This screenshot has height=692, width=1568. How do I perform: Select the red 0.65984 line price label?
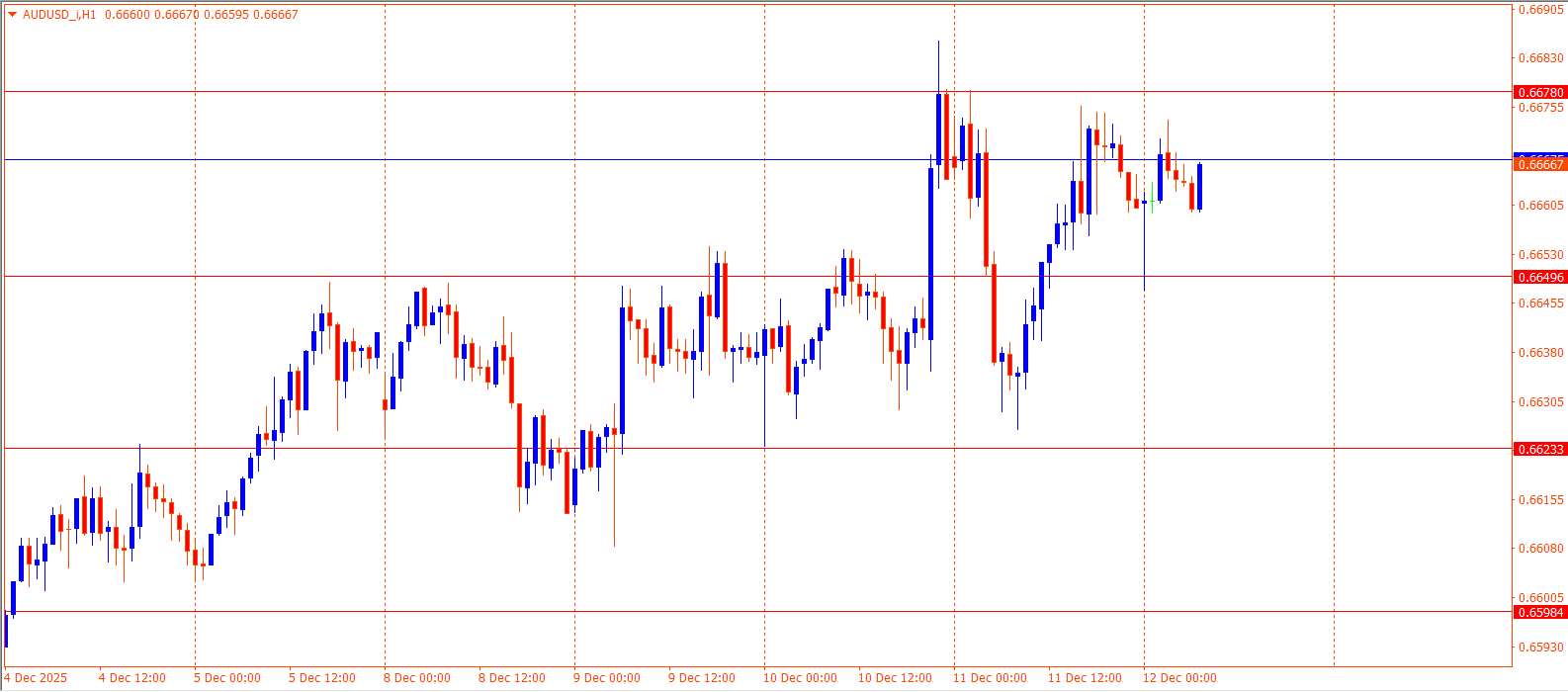(x=1540, y=612)
